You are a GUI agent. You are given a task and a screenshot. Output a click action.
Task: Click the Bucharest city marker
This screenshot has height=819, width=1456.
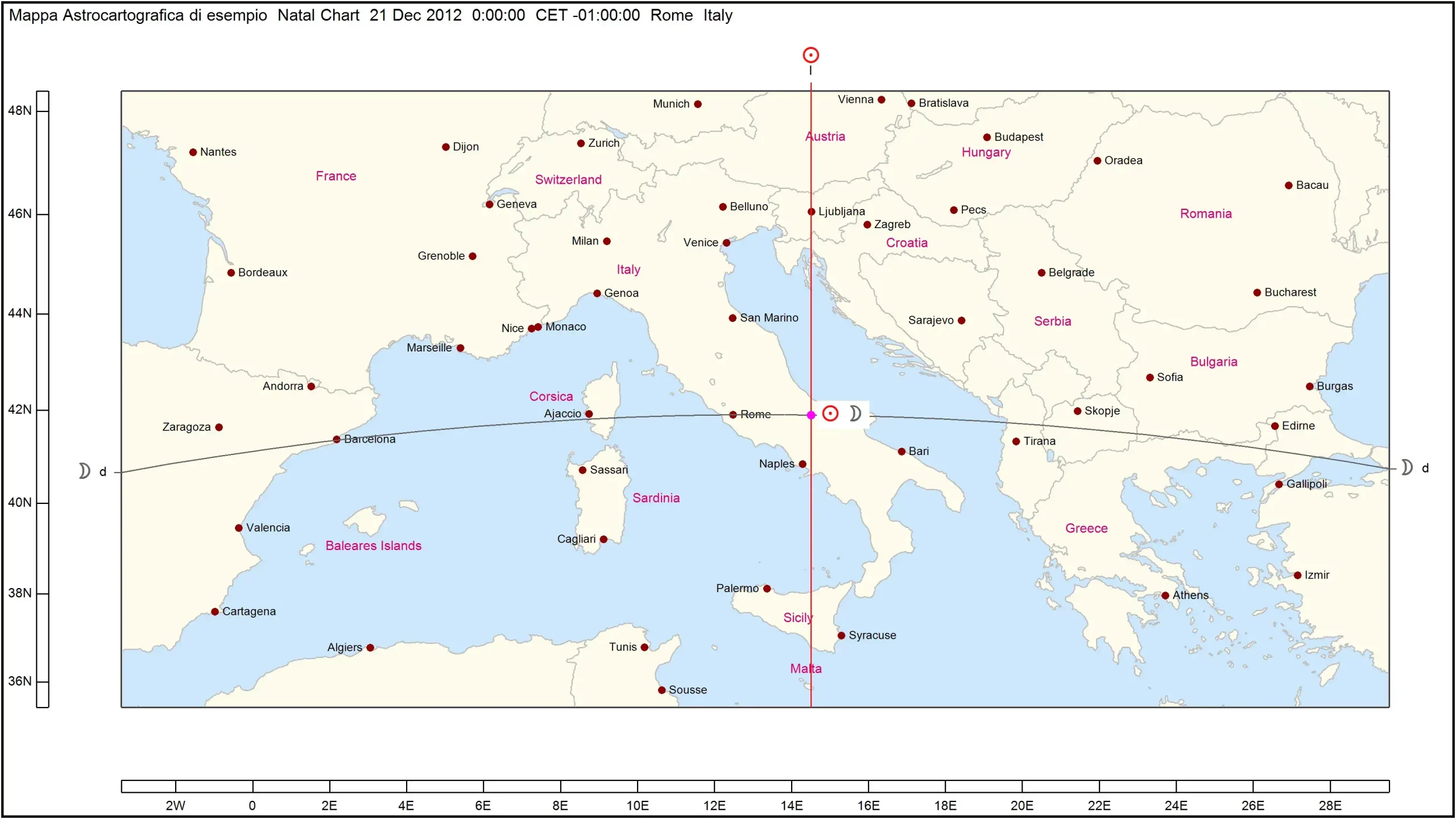pyautogui.click(x=1258, y=293)
